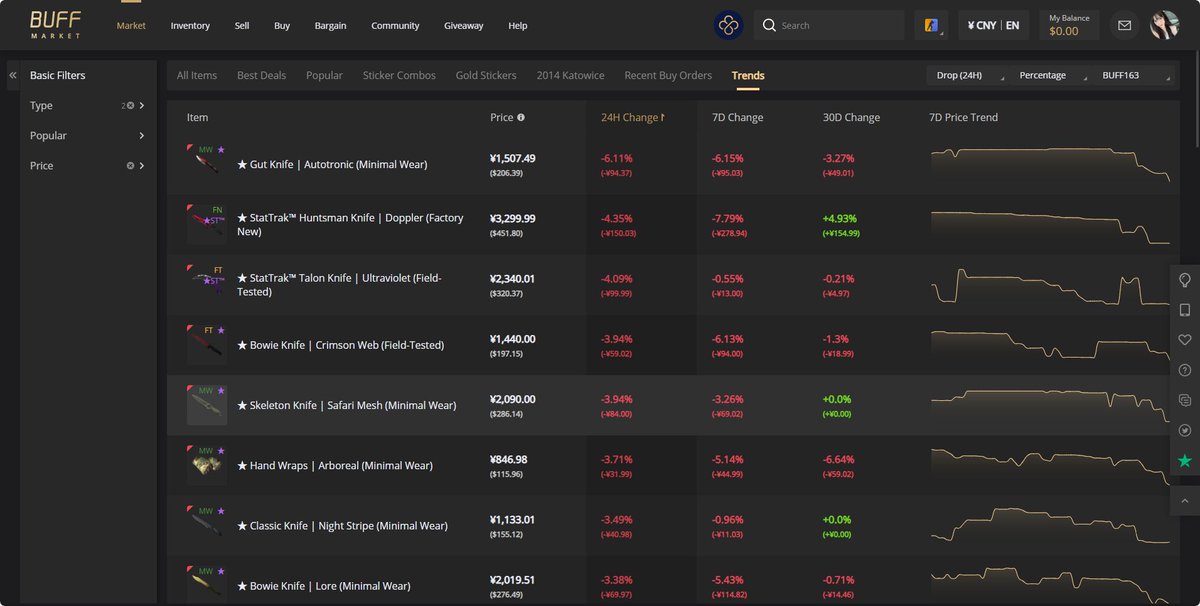Click the lightbulb tips icon in side rail
The width and height of the screenshot is (1200, 606).
1185,280
